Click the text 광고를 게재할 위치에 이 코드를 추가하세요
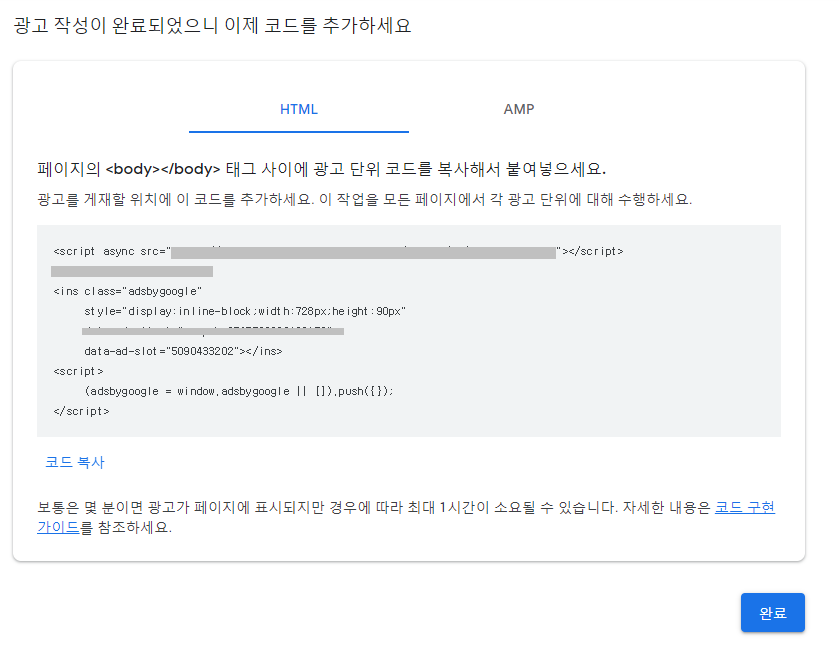This screenshot has height=668, width=839. point(176,200)
